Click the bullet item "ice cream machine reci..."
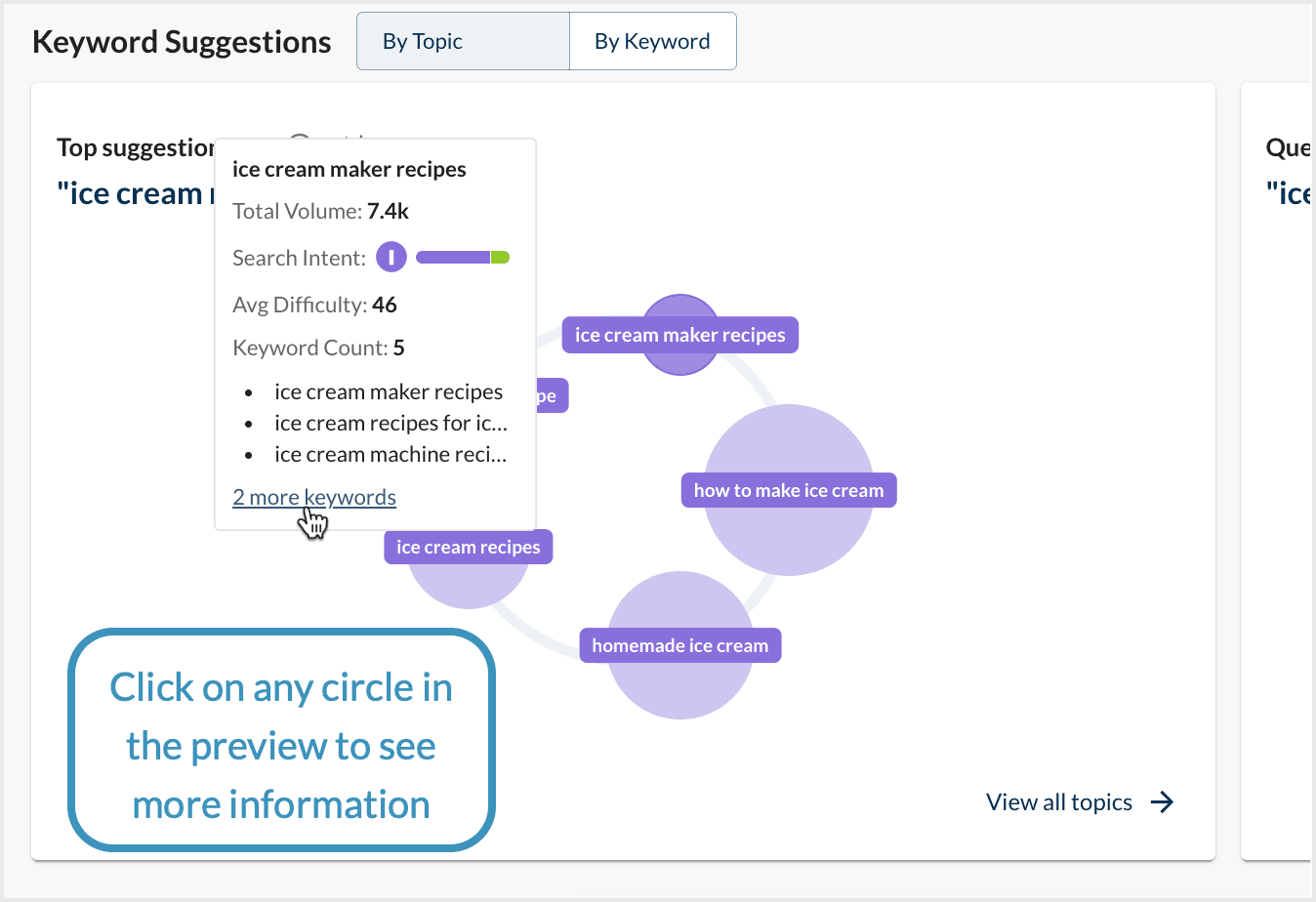 coord(391,453)
